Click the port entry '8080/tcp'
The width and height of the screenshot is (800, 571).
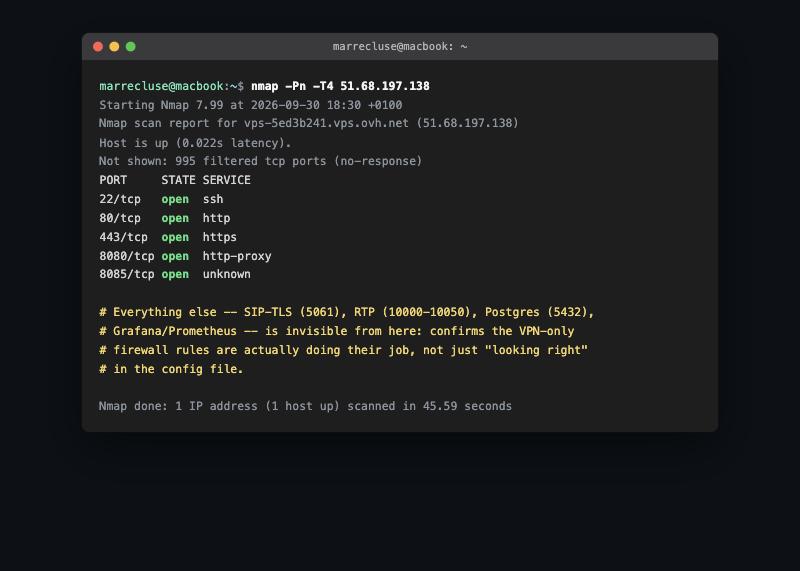[x=127, y=256]
